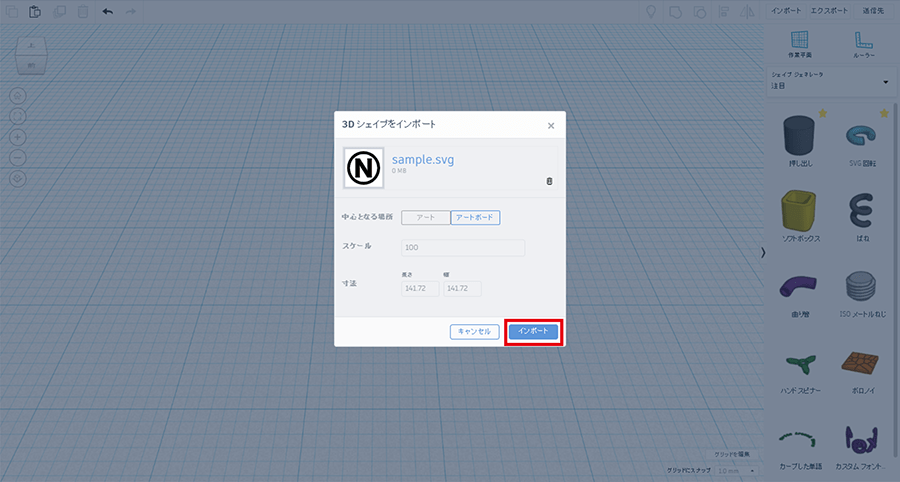Click the sample.svg preview thumbnail
Screen dimensions: 900x482
coord(363,168)
